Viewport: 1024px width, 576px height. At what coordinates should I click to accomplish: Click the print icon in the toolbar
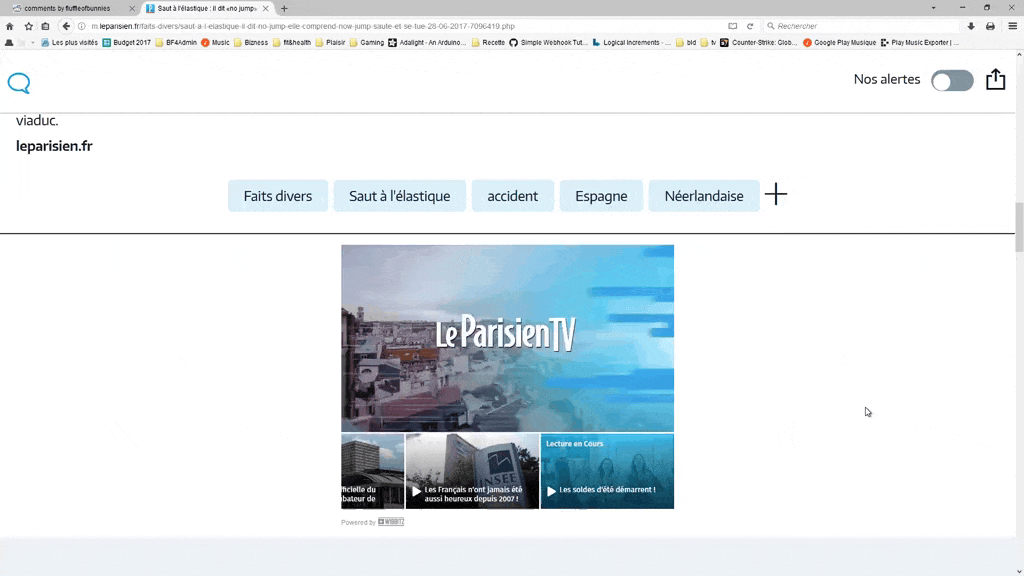pos(990,26)
